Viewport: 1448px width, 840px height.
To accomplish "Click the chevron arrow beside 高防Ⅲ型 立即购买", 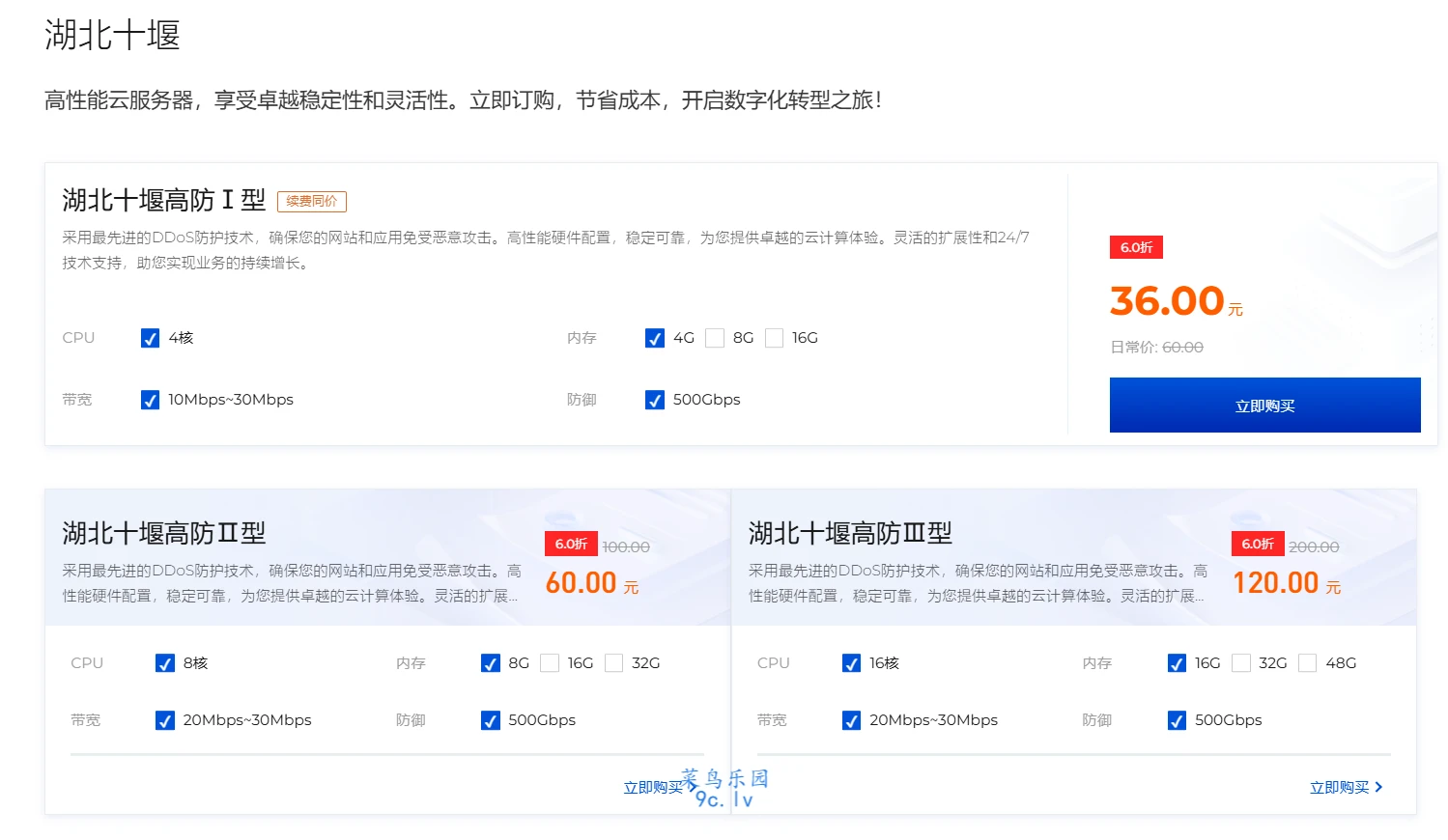I will (1378, 788).
